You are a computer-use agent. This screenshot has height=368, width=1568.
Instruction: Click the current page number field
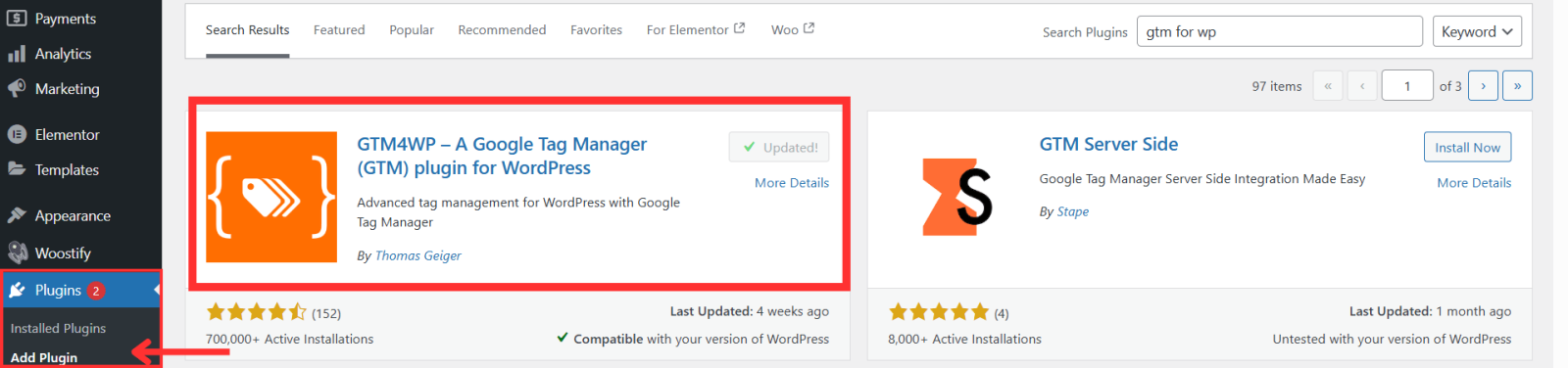[x=1407, y=86]
